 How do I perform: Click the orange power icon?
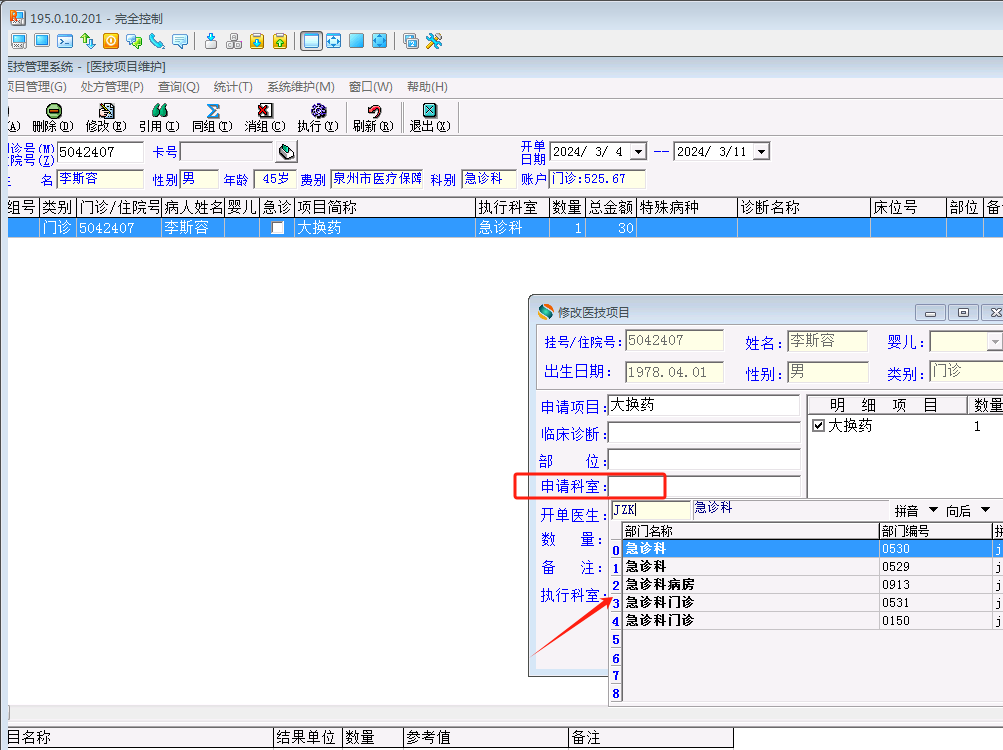pos(111,42)
